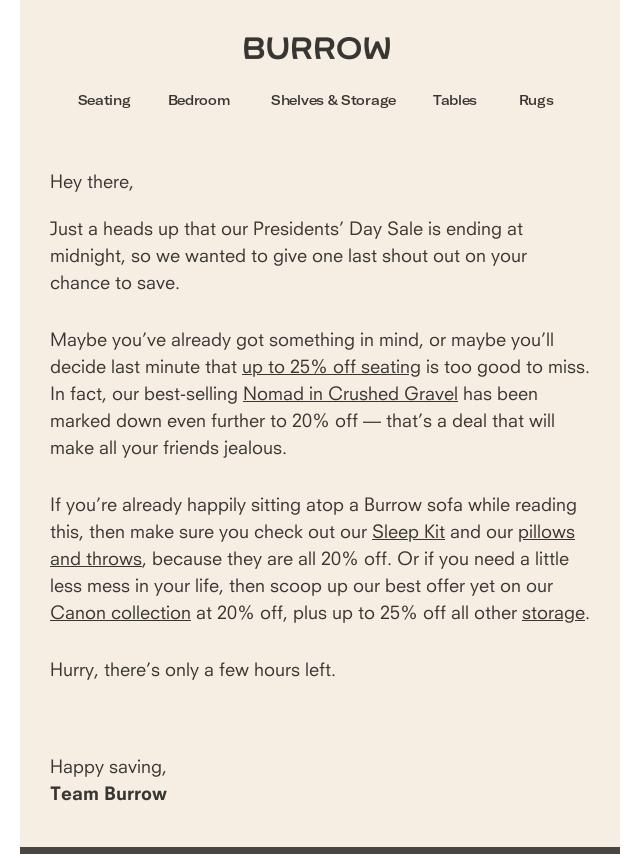This screenshot has height=854, width=640.
Task: Open the Nomad in Crushed Gravel link
Action: pos(350,394)
